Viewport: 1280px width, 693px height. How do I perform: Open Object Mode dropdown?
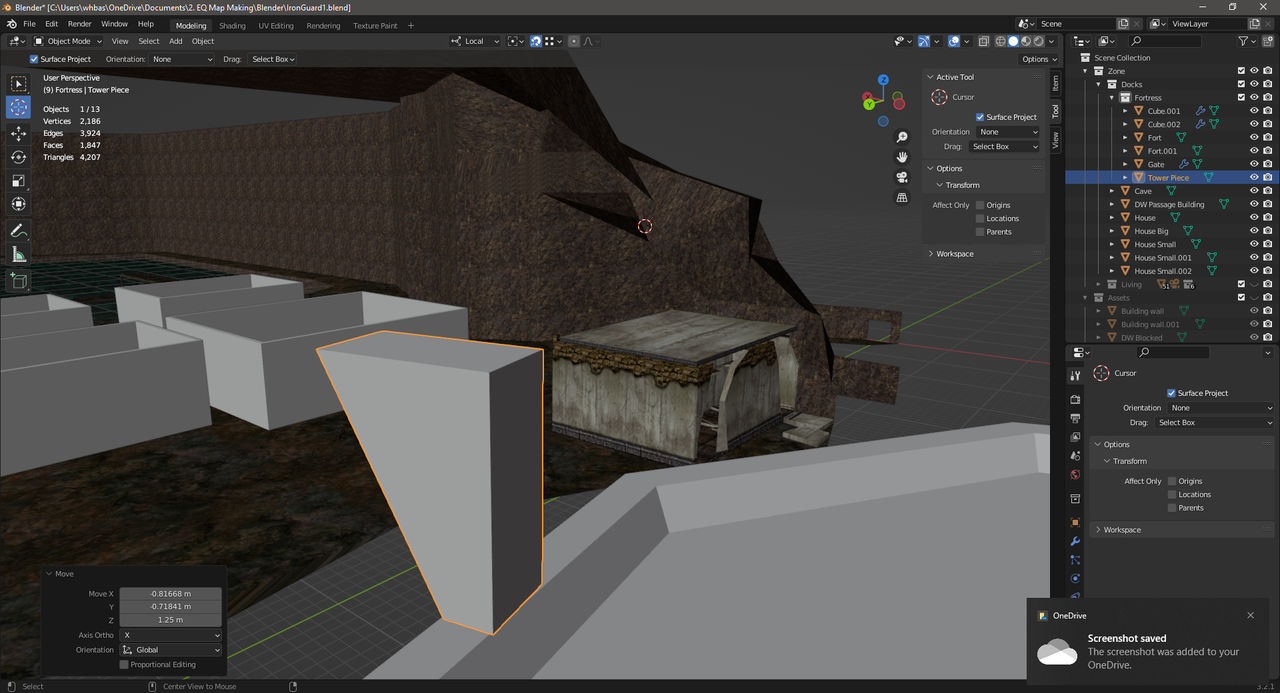pos(66,41)
